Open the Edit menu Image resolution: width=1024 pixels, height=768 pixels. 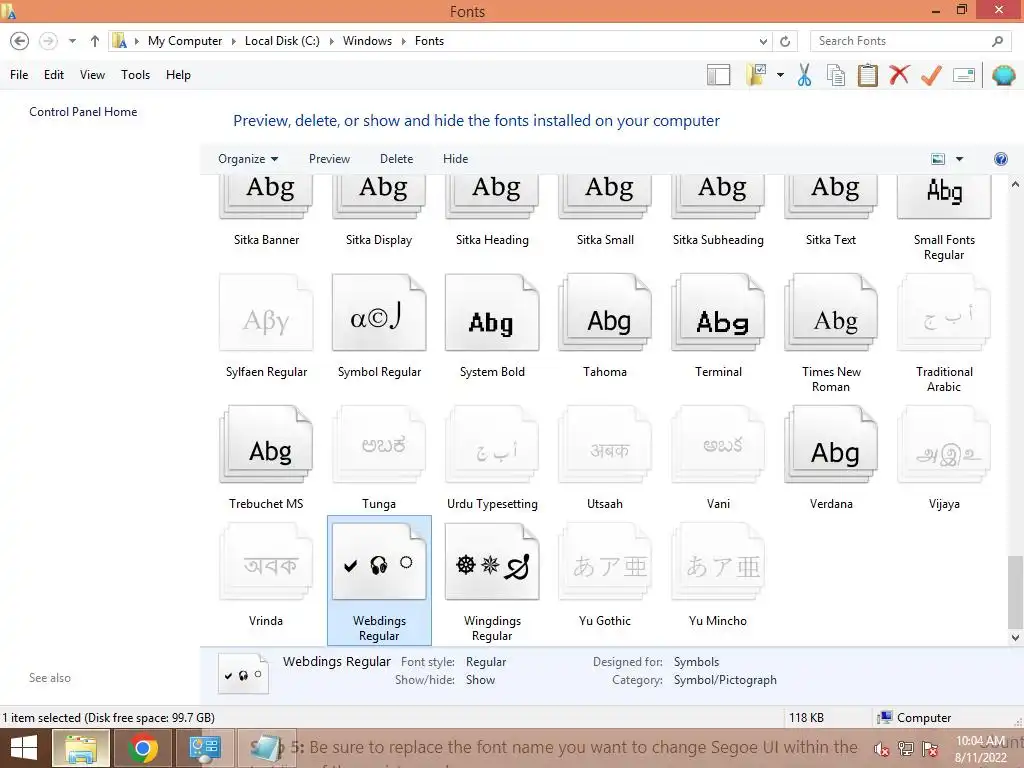coord(54,75)
